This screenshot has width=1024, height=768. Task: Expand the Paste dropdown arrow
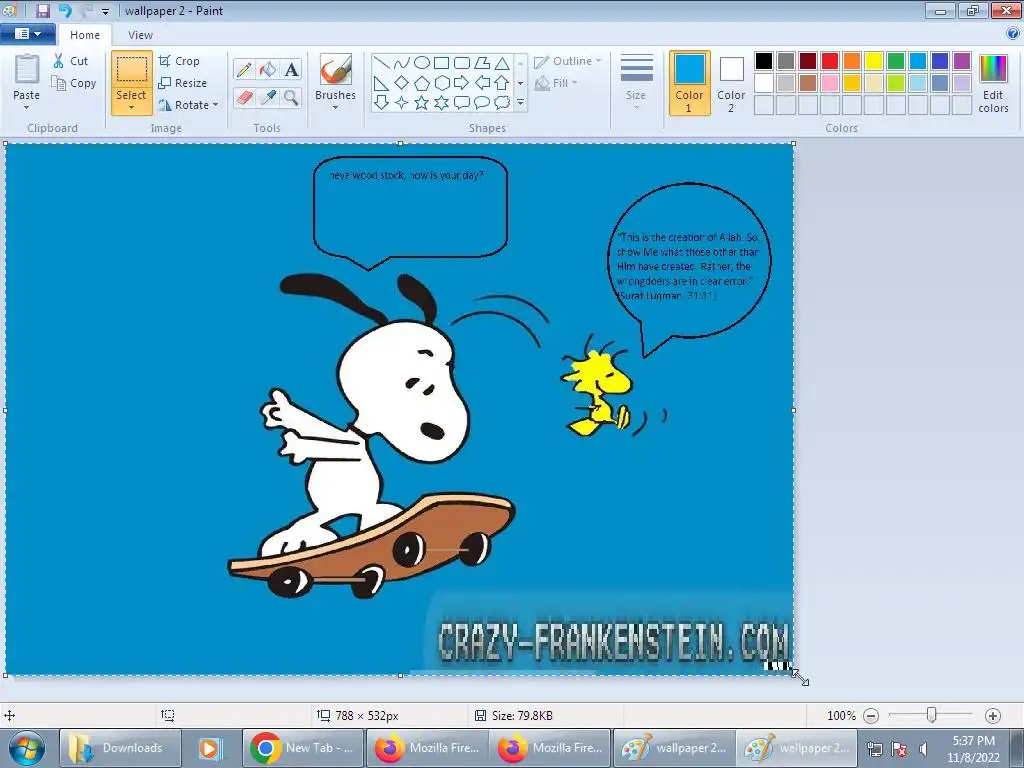click(x=27, y=108)
